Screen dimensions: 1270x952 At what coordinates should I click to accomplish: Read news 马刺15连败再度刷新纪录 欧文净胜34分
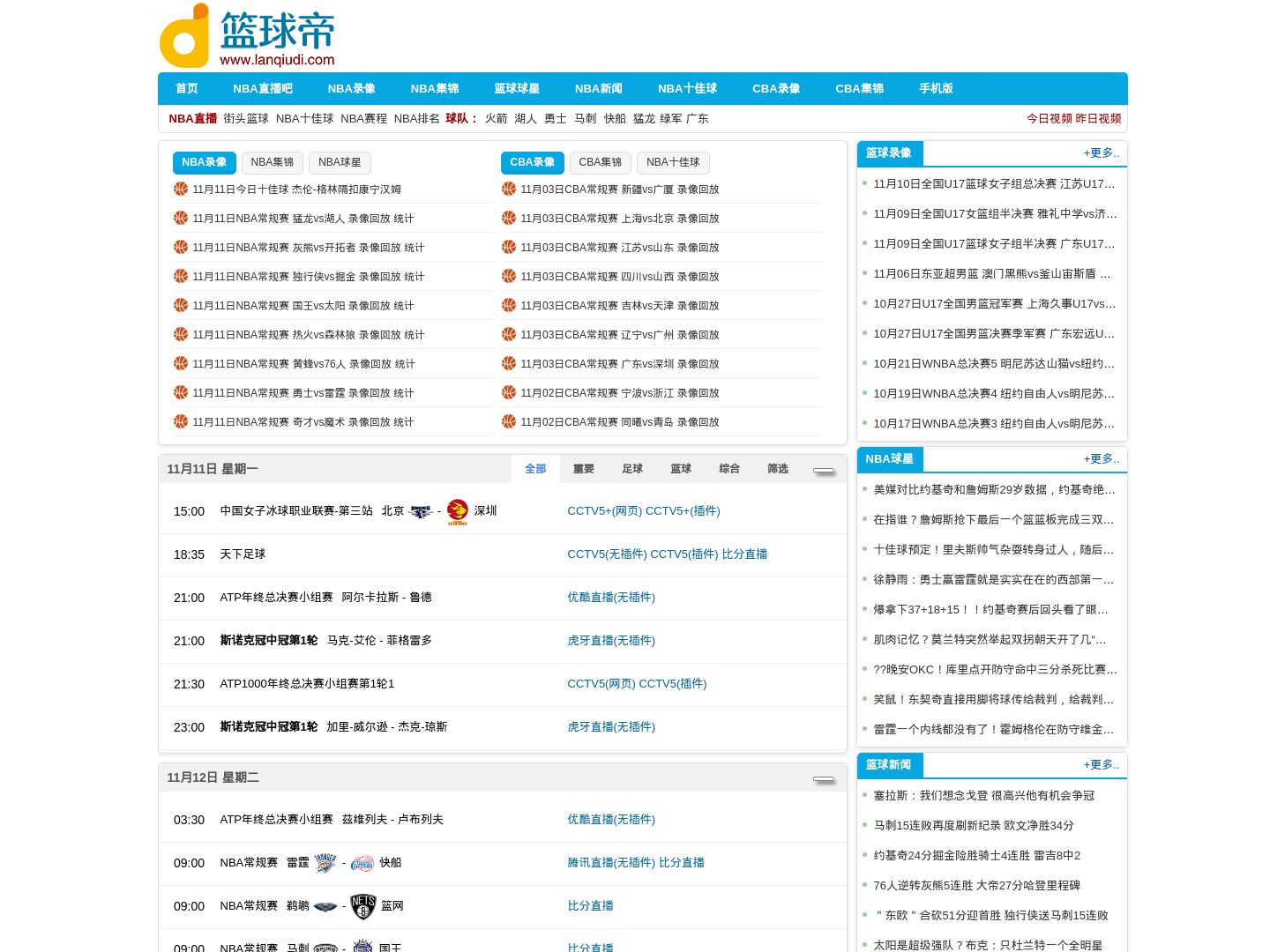point(974,826)
